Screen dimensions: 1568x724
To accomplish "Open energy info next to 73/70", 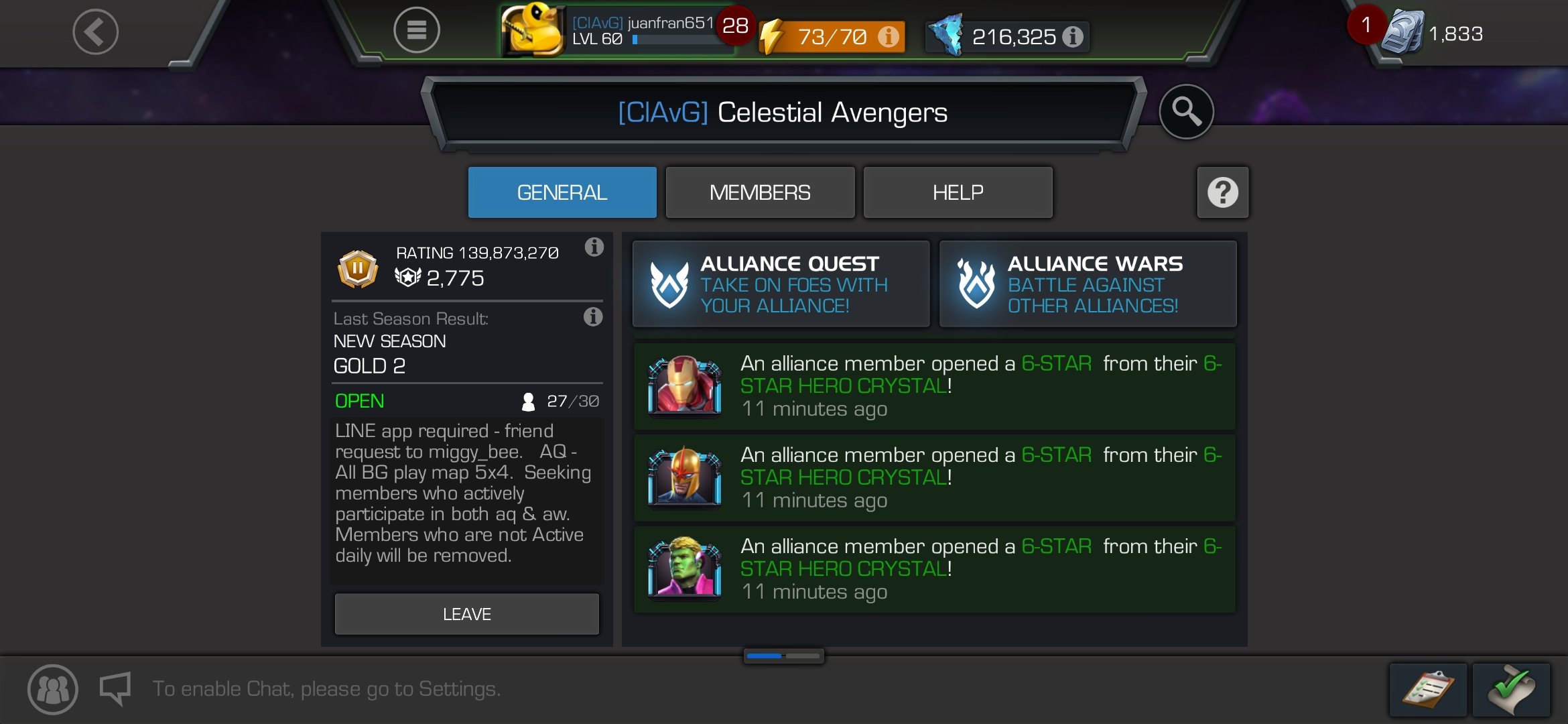I will [889, 37].
